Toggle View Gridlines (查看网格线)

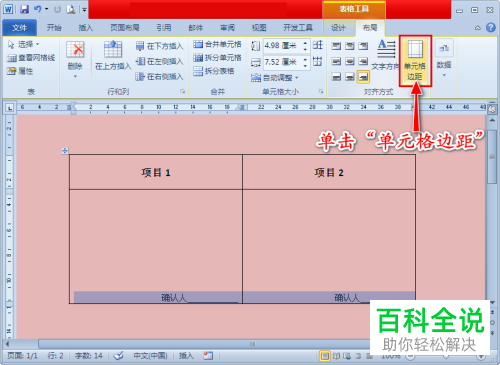click(x=31, y=58)
